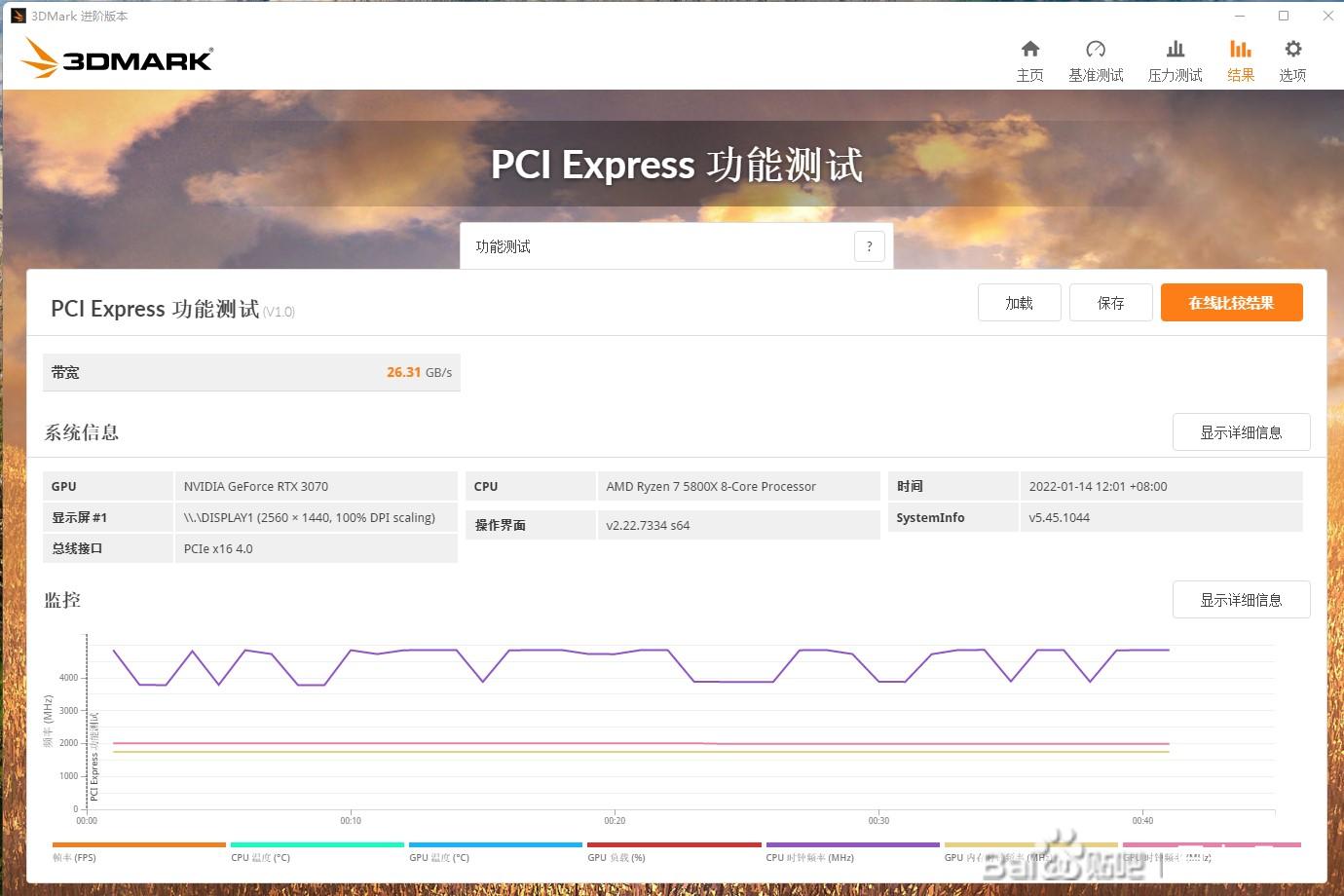Open the 基准测试 benchmarks tab

pyautogui.click(x=1096, y=60)
